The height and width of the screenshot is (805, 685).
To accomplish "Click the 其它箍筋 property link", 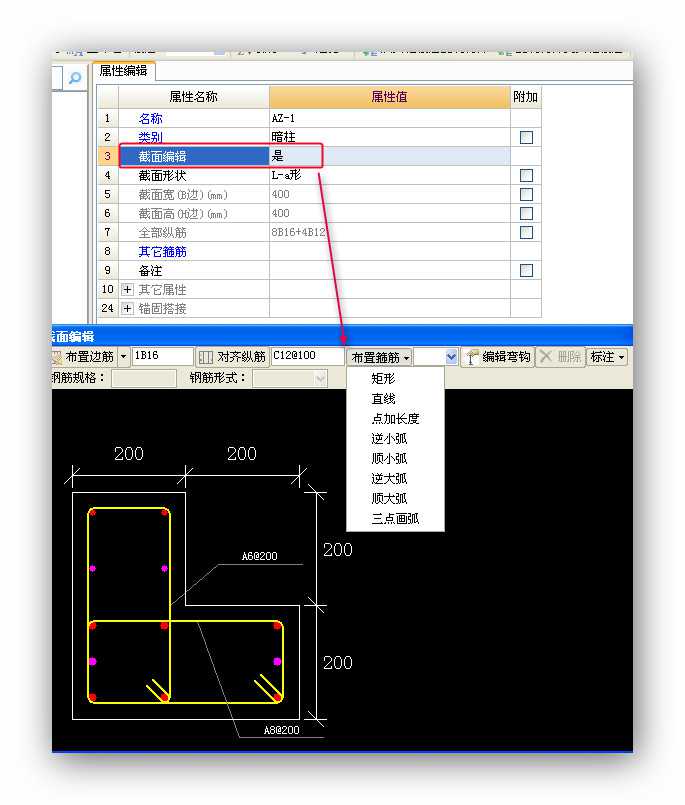I will pos(162,252).
